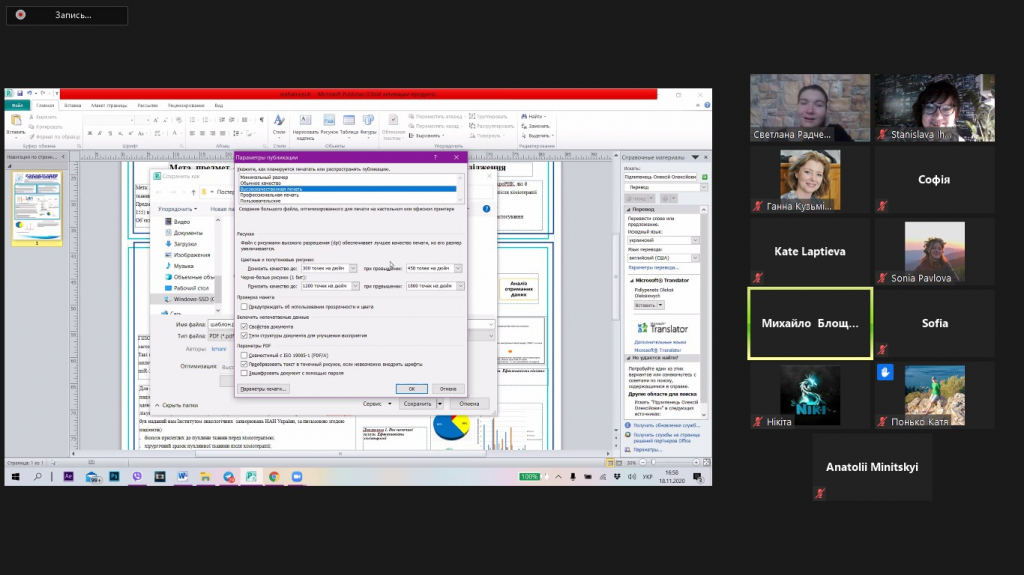Click the raised hand icon on Понько Катя tile

[x=885, y=372]
